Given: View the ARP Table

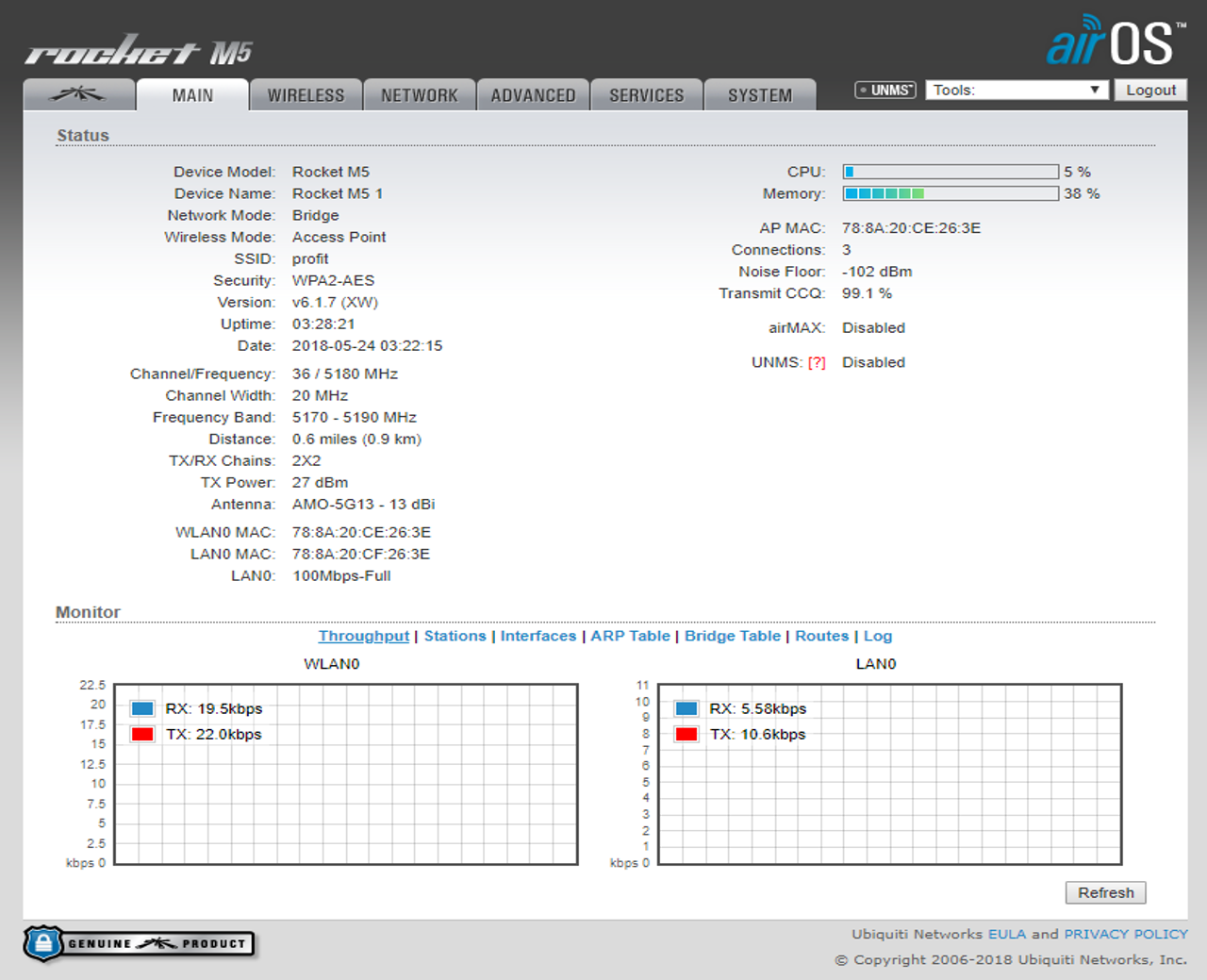Looking at the screenshot, I should pos(630,637).
